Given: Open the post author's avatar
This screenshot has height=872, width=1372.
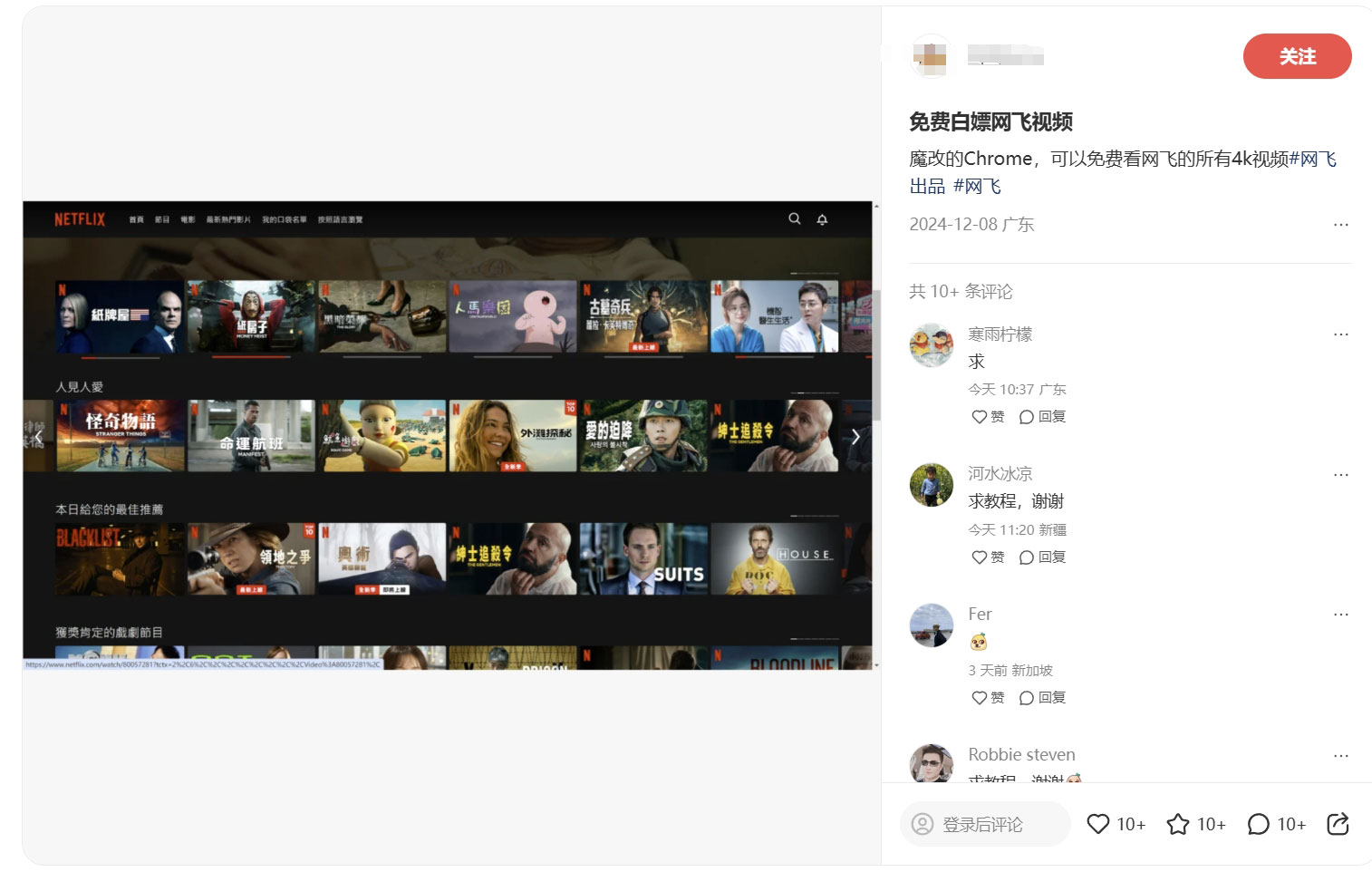Looking at the screenshot, I should pos(931,56).
